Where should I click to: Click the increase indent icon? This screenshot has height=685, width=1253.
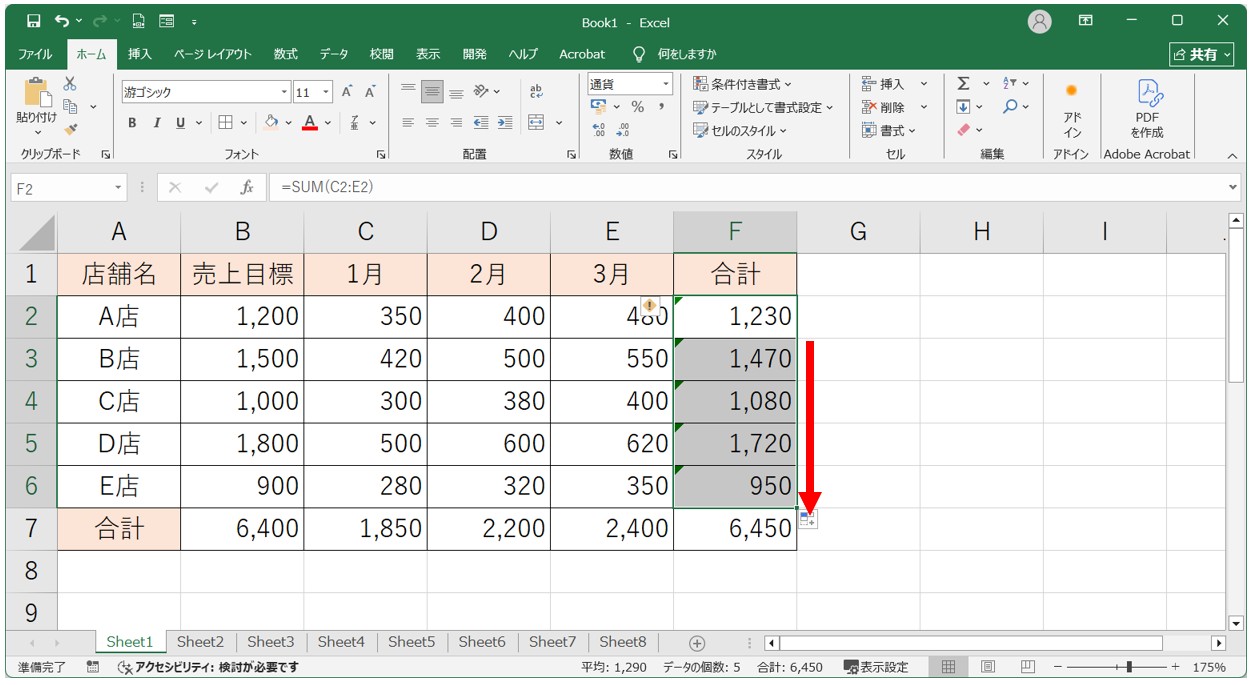click(505, 123)
